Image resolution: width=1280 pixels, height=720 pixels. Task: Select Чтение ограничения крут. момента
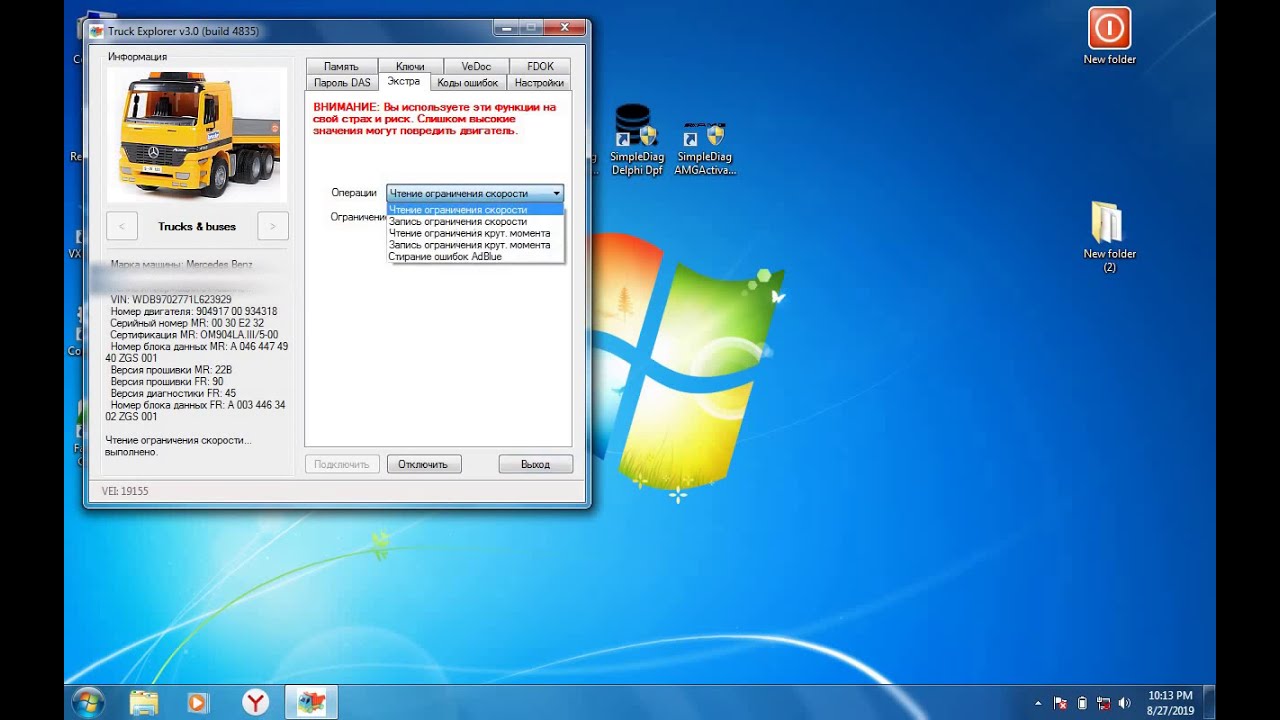pyautogui.click(x=475, y=233)
